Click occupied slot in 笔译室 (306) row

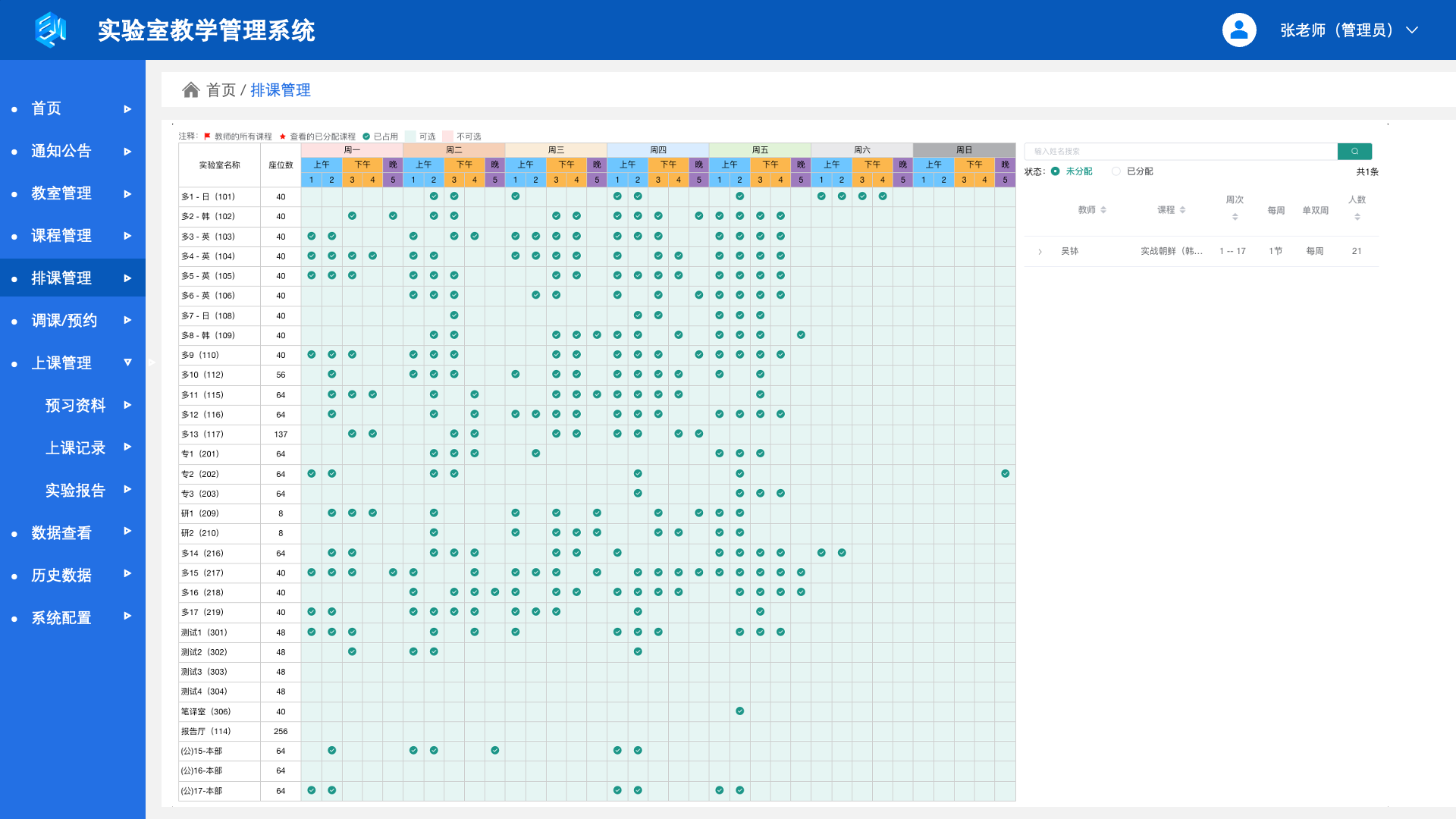[739, 711]
